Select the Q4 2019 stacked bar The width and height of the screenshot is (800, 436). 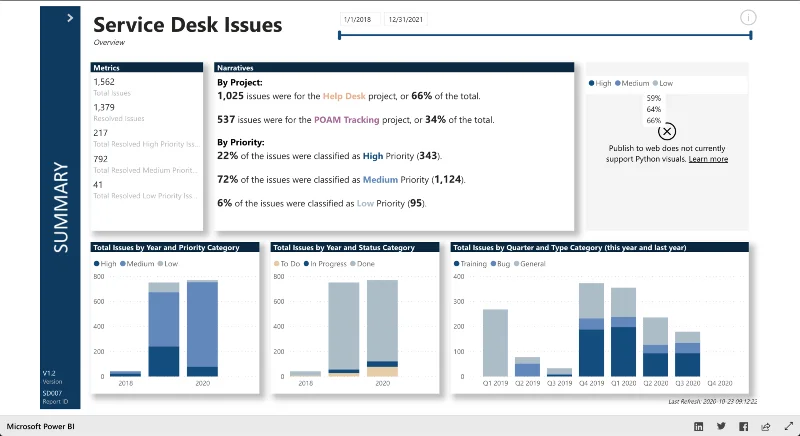point(591,329)
